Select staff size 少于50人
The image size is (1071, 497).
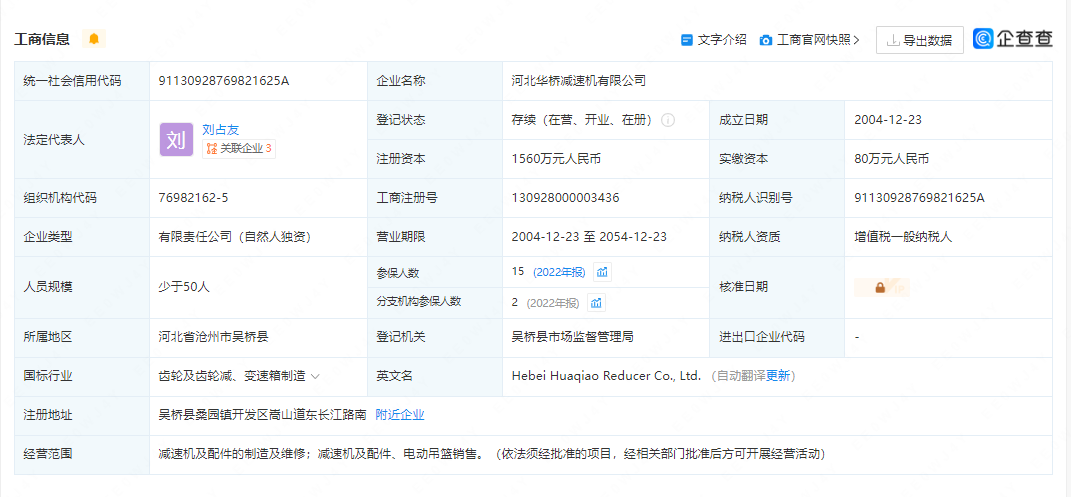184,287
